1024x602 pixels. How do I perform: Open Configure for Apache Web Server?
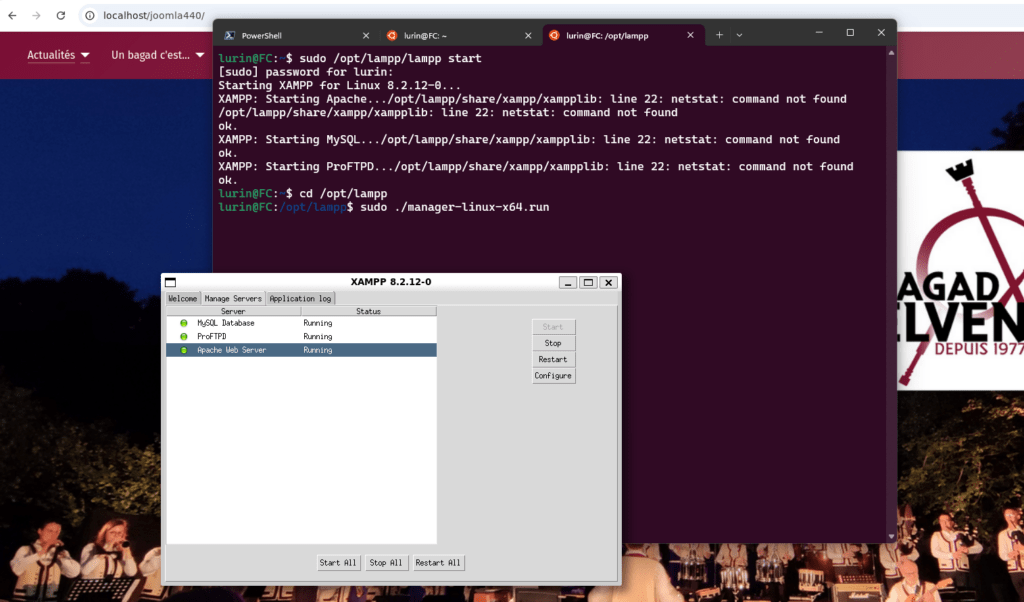point(553,376)
